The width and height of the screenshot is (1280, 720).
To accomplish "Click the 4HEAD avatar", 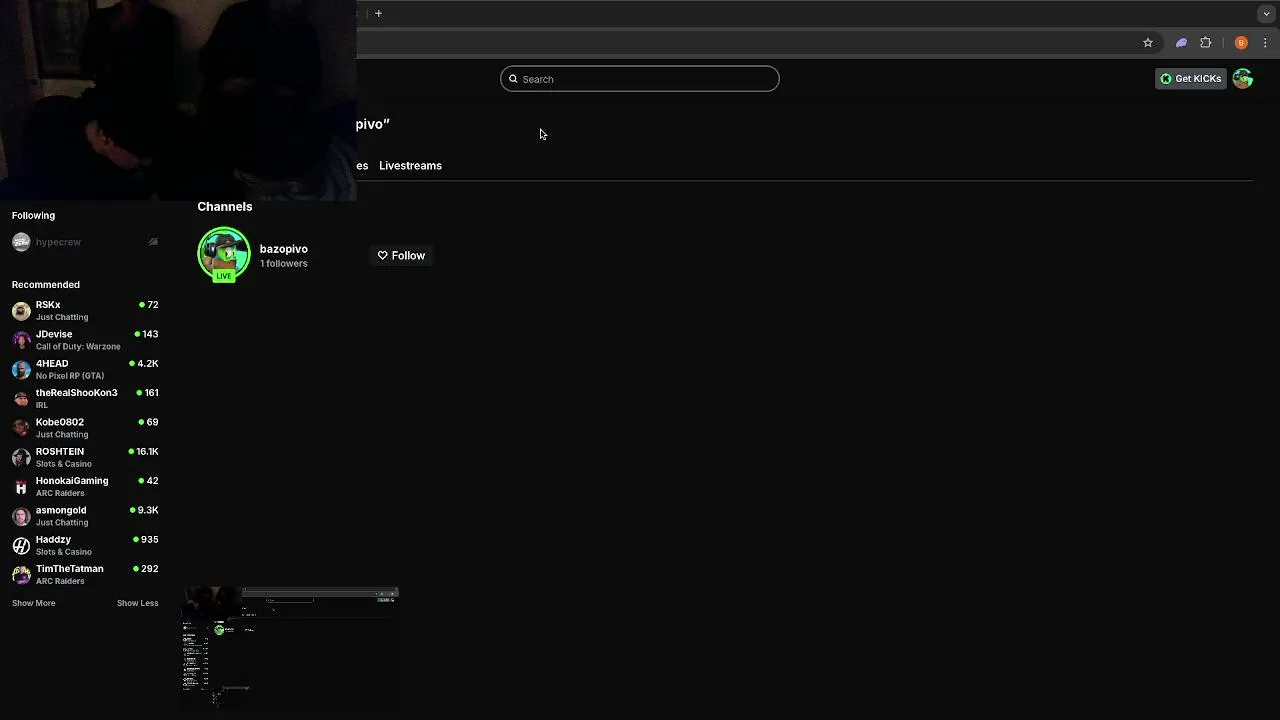I will (x=21, y=369).
